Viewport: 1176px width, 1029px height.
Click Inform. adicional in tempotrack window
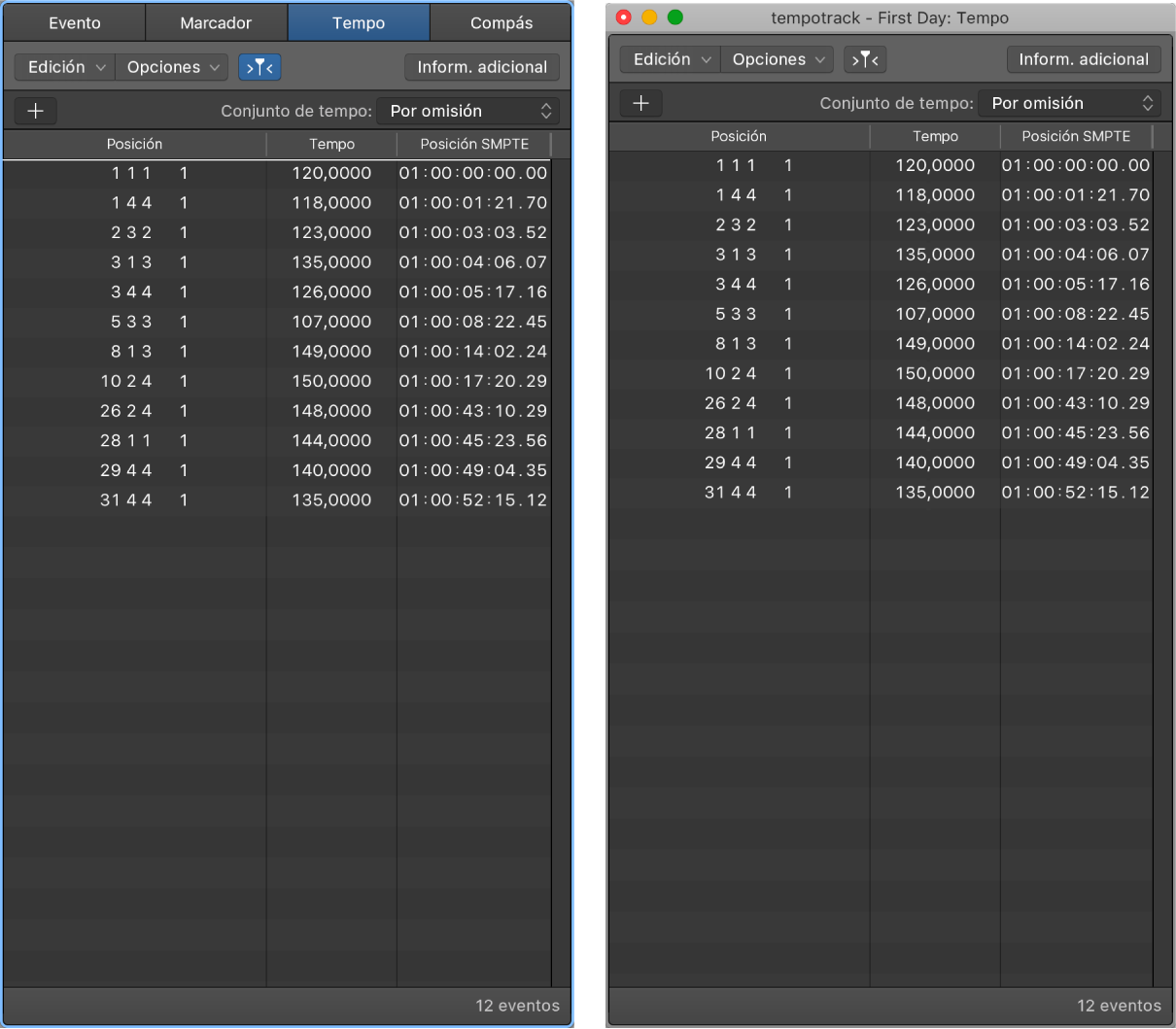pos(1084,59)
